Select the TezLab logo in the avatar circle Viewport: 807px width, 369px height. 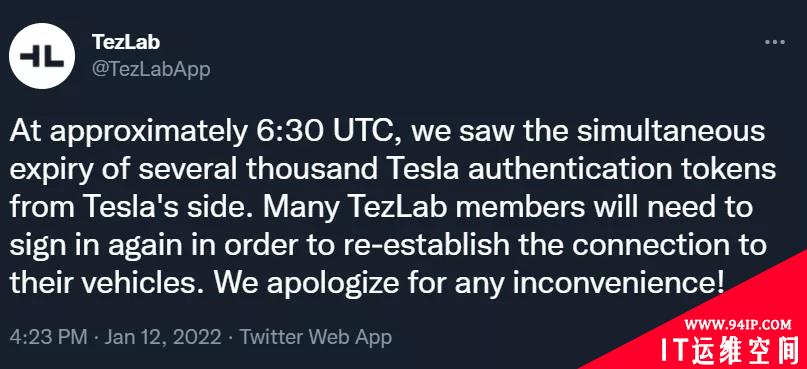(42, 56)
